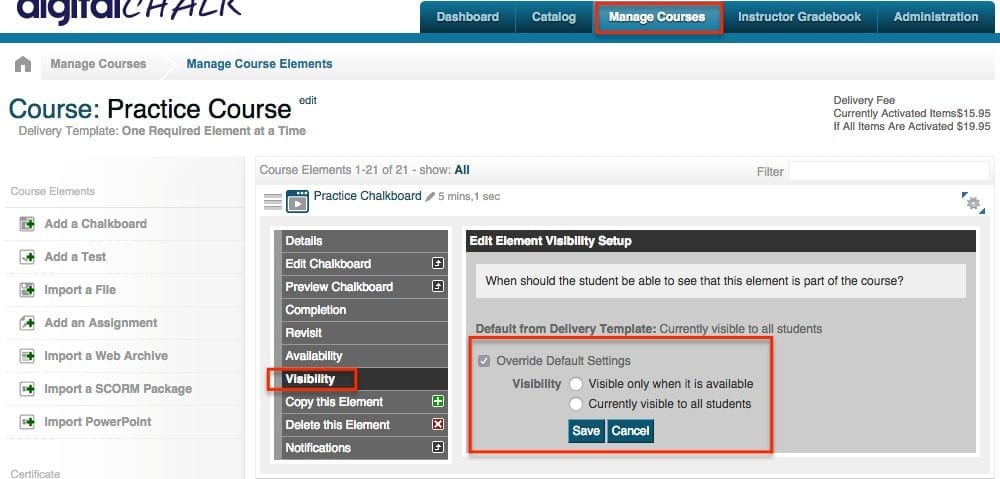Viewport: 1000px width, 479px height.
Task: Click Import a Web Archive link text
Action: point(106,356)
